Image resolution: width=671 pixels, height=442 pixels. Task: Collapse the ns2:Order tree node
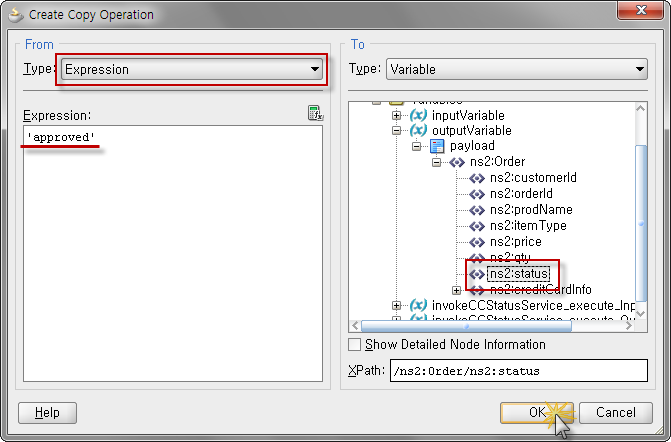[x=436, y=163]
